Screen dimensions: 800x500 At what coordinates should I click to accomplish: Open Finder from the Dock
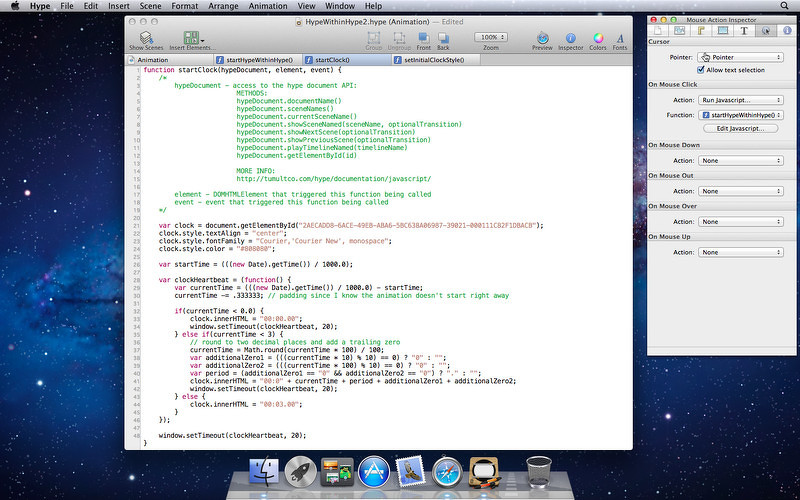click(264, 471)
